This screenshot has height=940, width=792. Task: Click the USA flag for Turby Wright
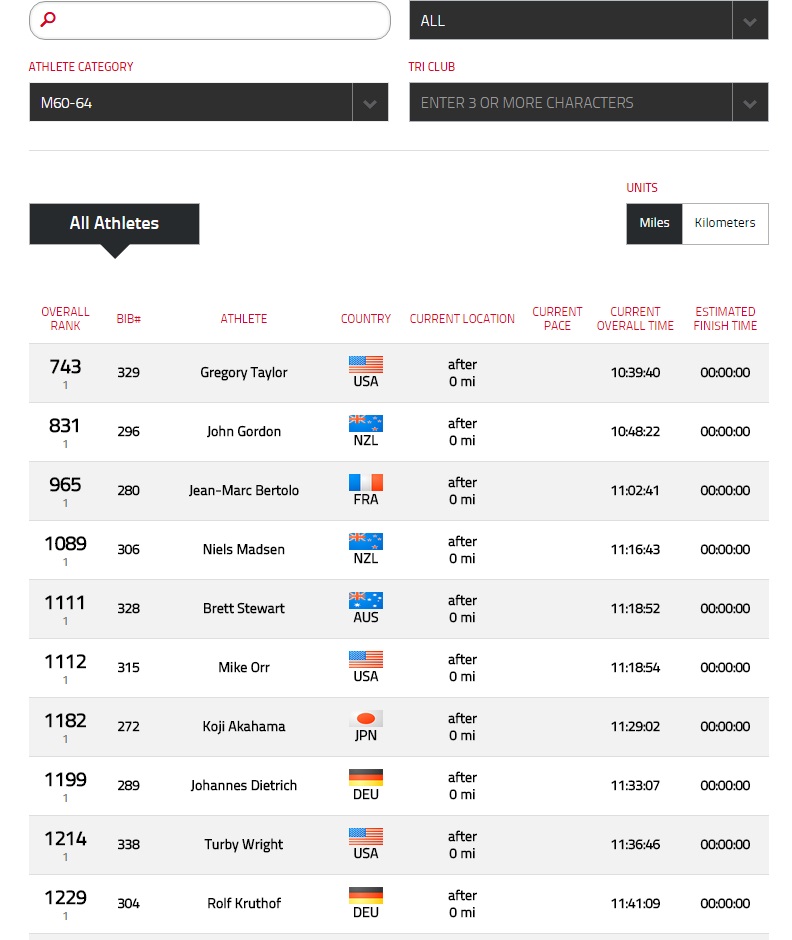pyautogui.click(x=366, y=836)
